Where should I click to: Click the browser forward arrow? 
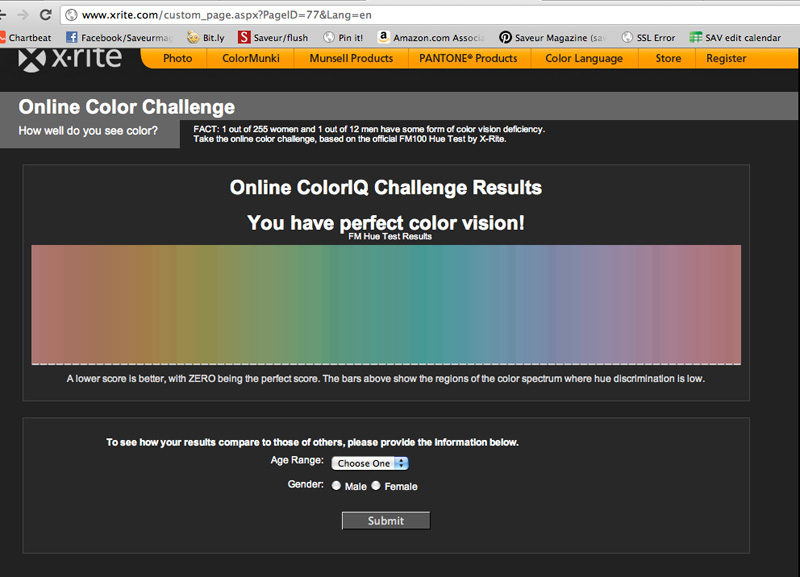click(22, 15)
